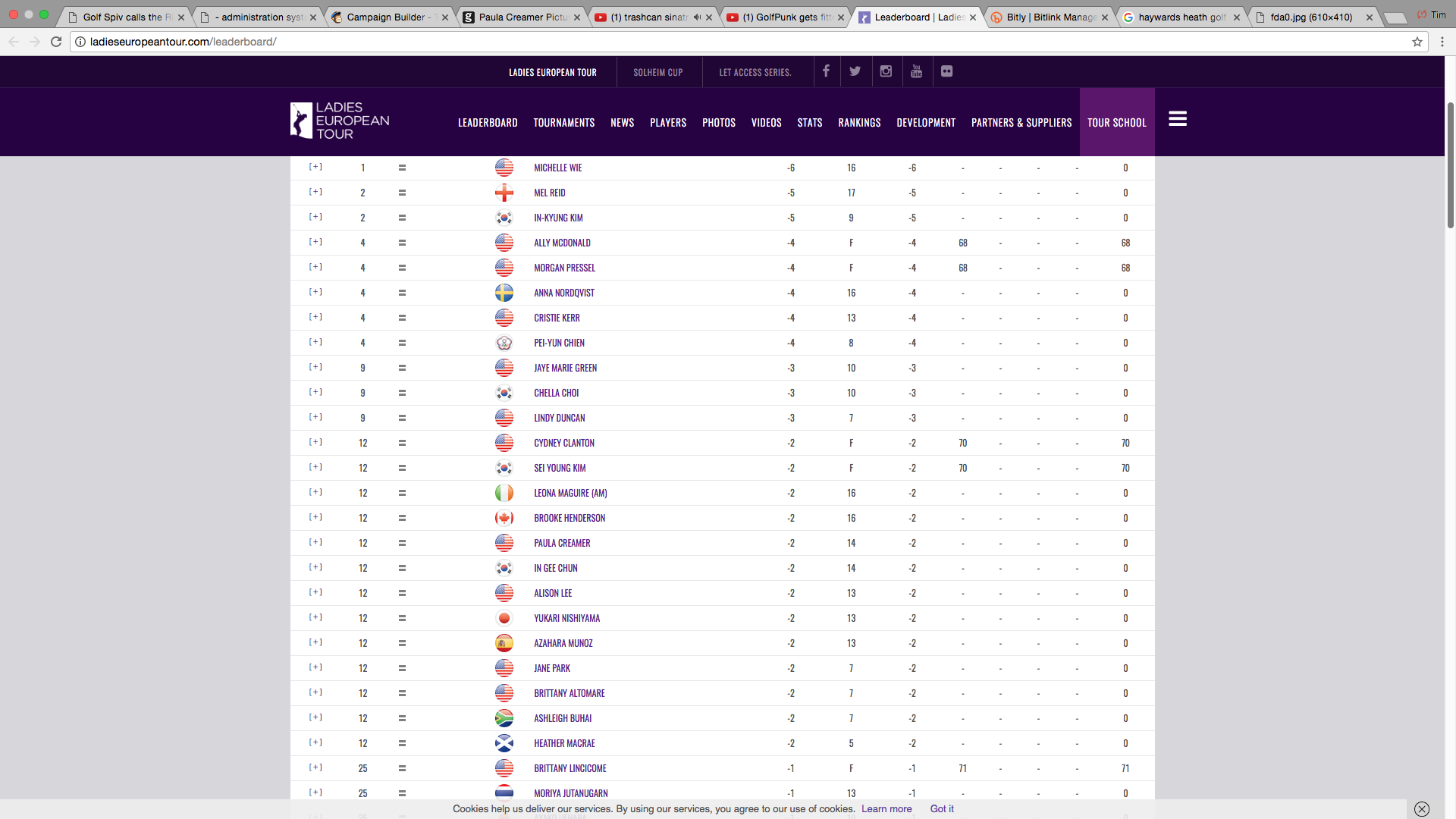Dismiss the cookie banner with the X icon
Viewport: 1456px width, 819px height.
[1422, 809]
